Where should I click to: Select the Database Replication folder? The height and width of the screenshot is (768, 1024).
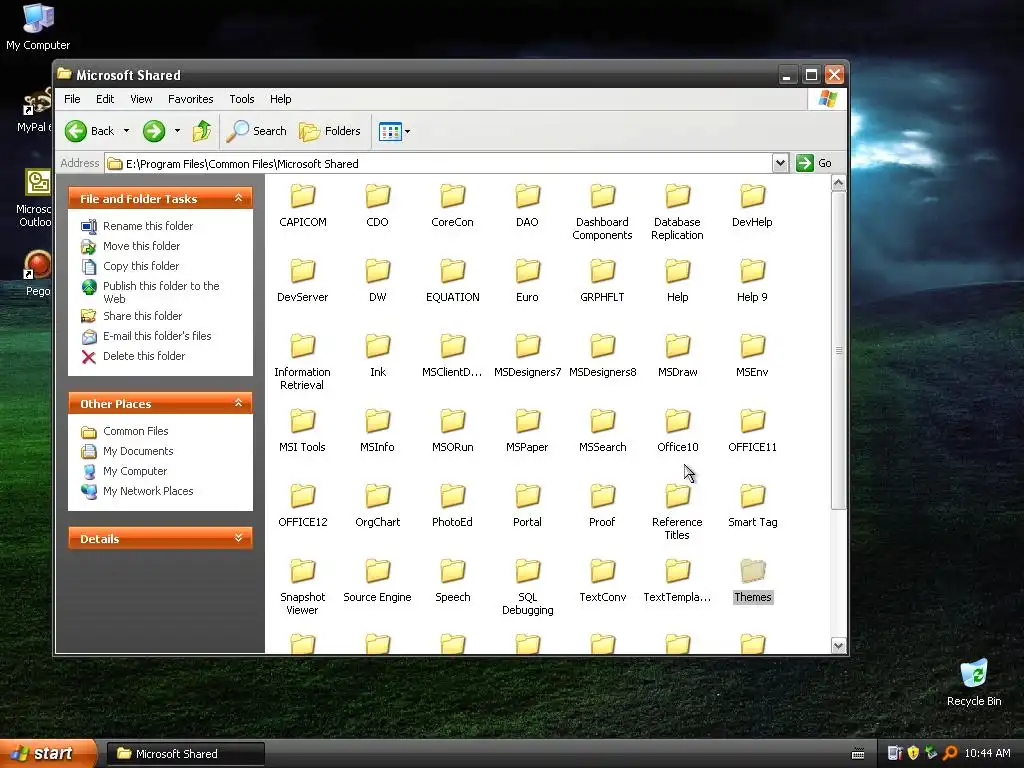click(677, 196)
